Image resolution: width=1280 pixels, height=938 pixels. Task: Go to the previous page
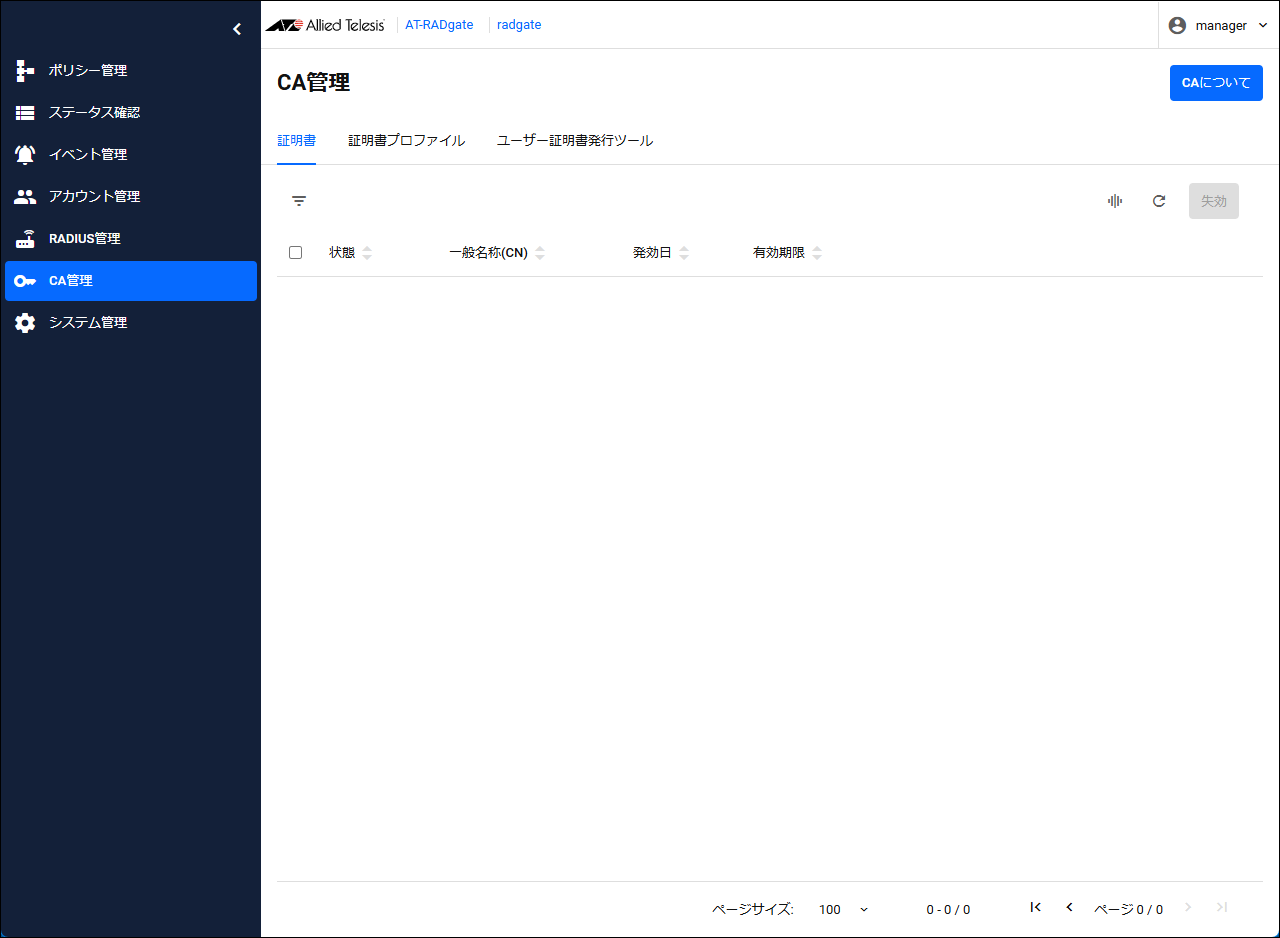click(1069, 907)
